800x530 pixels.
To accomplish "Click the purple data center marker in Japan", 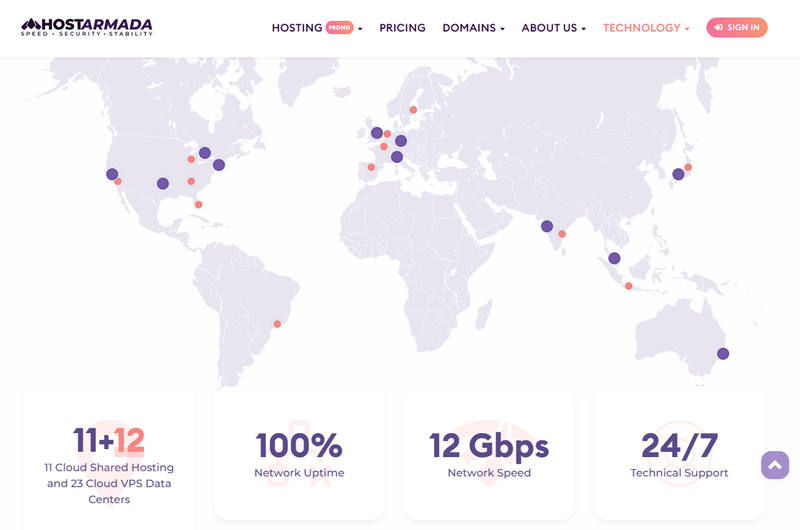I will [x=678, y=174].
